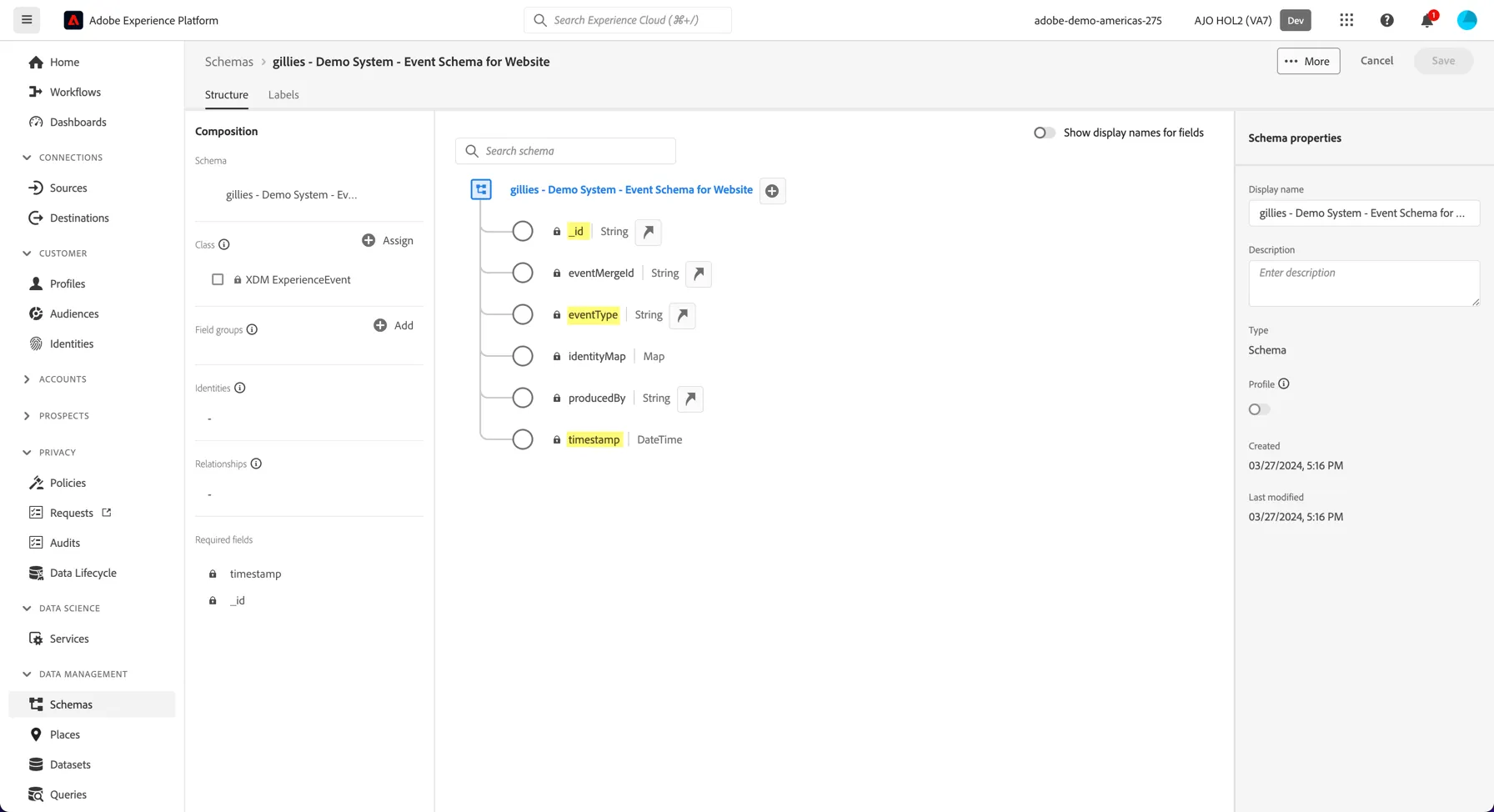Select the circle for the timestamp field
Image resolution: width=1494 pixels, height=812 pixels.
(523, 440)
